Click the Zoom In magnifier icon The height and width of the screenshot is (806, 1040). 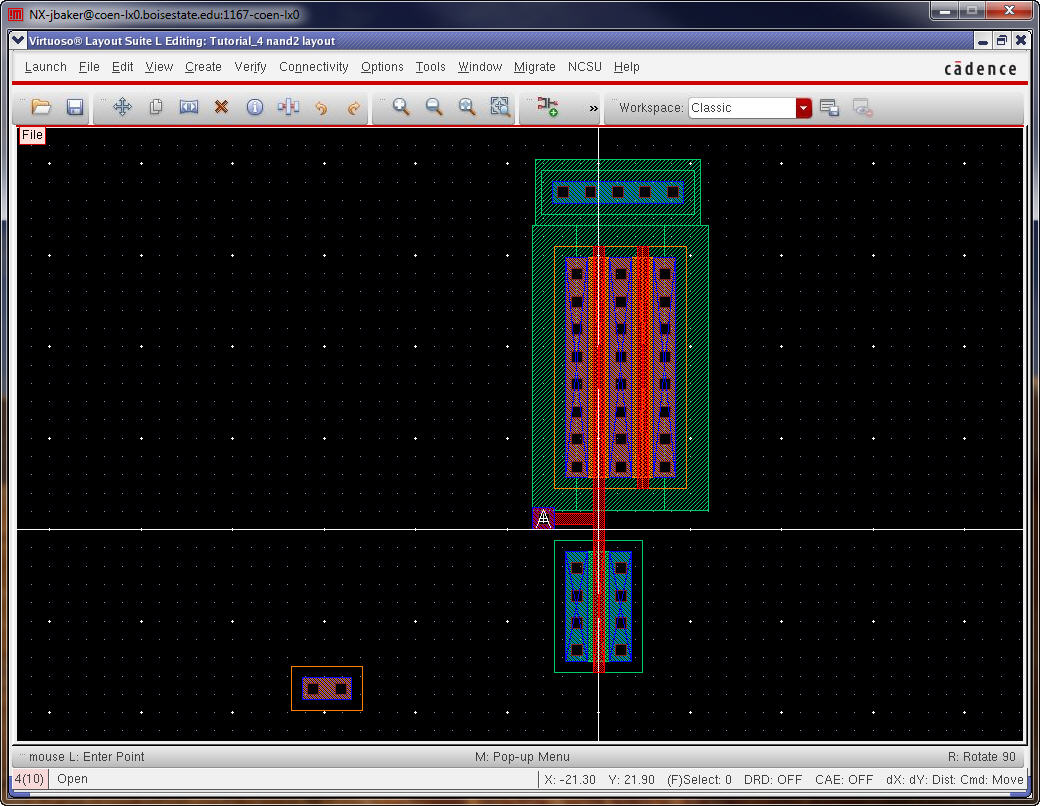401,107
